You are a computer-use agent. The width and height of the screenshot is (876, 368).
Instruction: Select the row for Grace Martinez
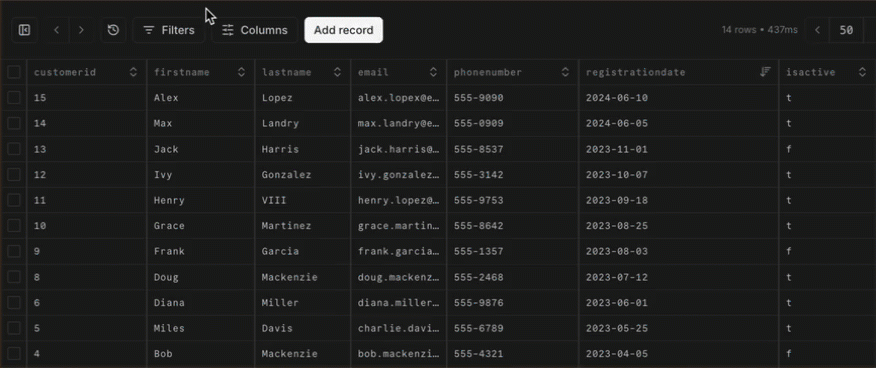(14, 226)
